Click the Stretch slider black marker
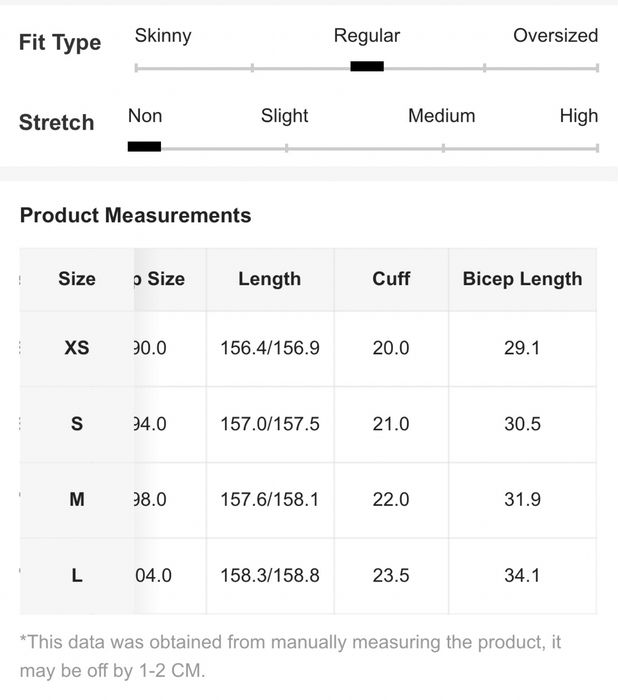Screen dimensions: 618x700 coord(144,146)
